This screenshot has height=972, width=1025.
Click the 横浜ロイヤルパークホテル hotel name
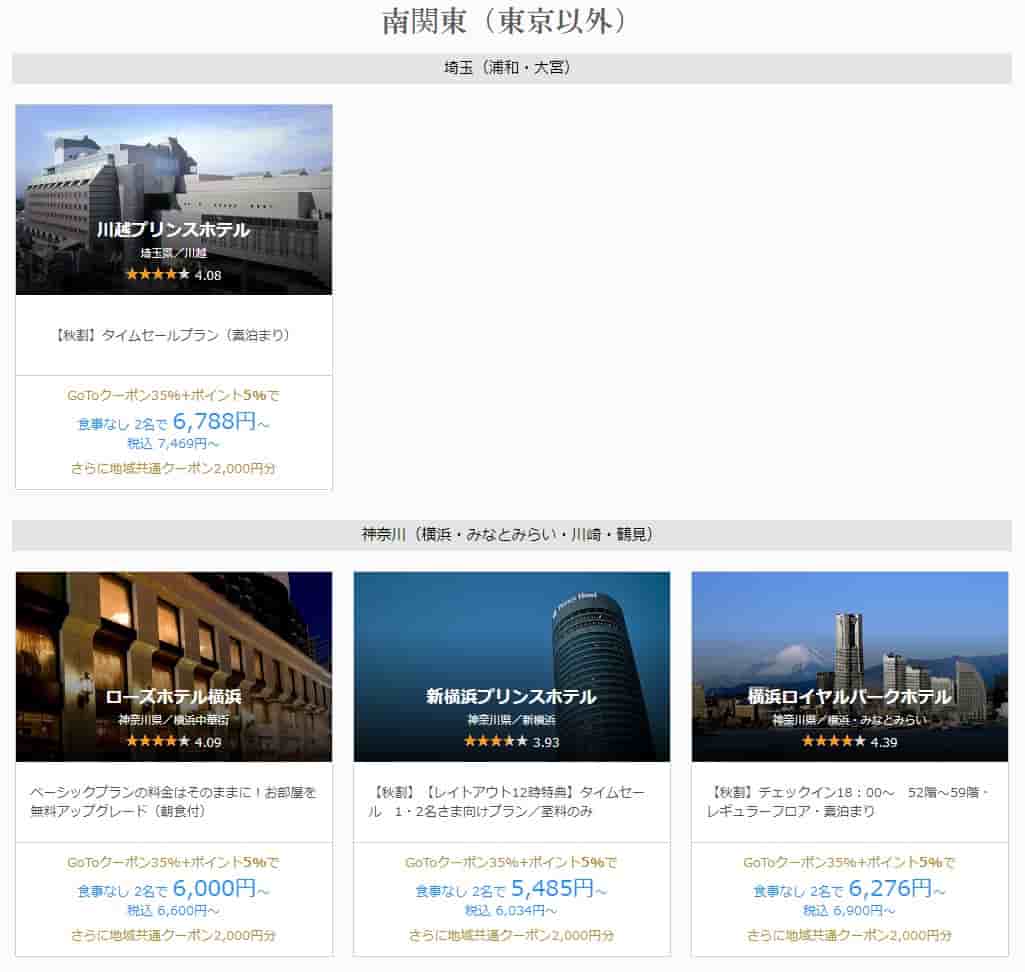click(849, 697)
